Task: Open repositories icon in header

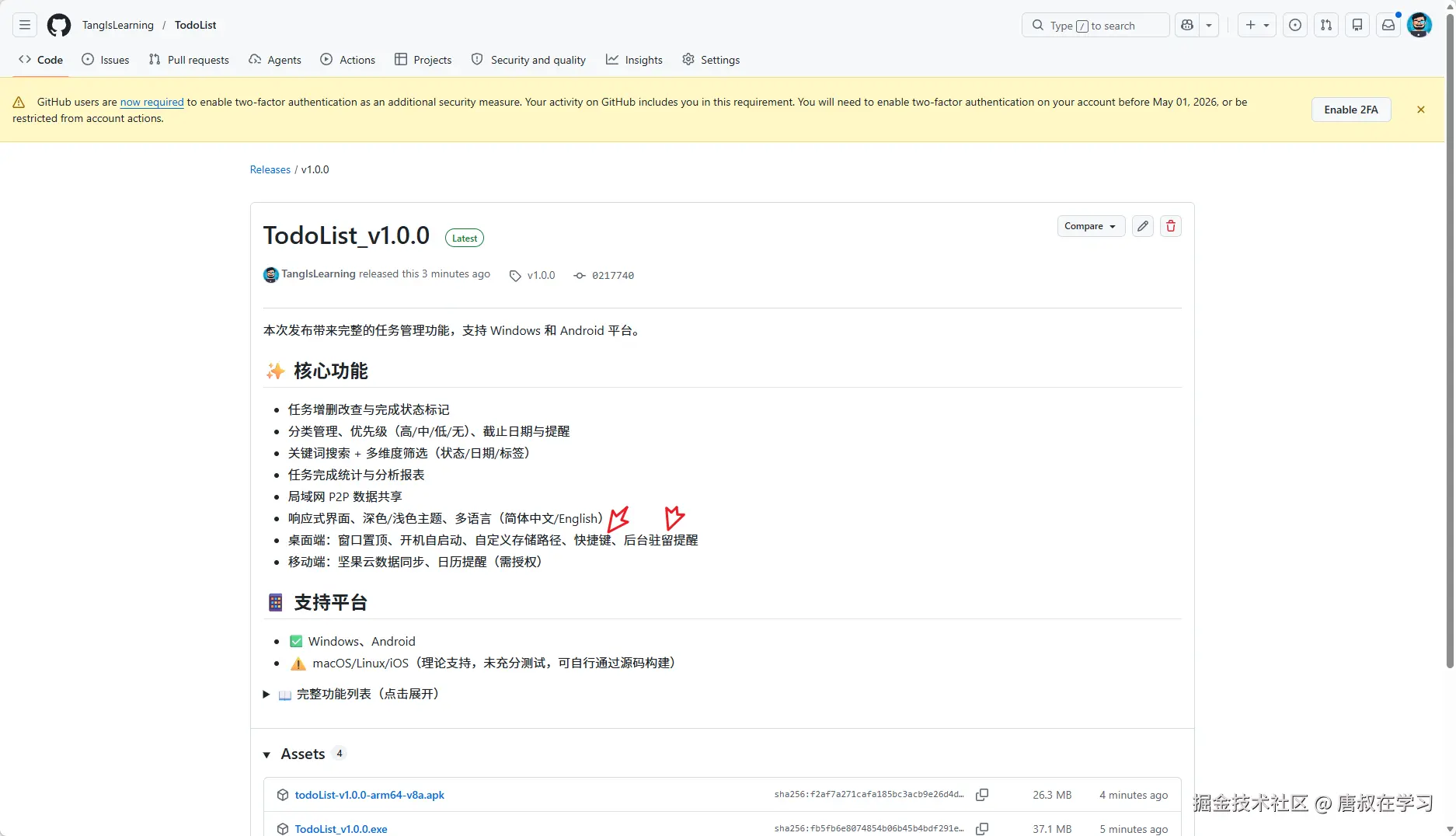Action: pos(1357,25)
